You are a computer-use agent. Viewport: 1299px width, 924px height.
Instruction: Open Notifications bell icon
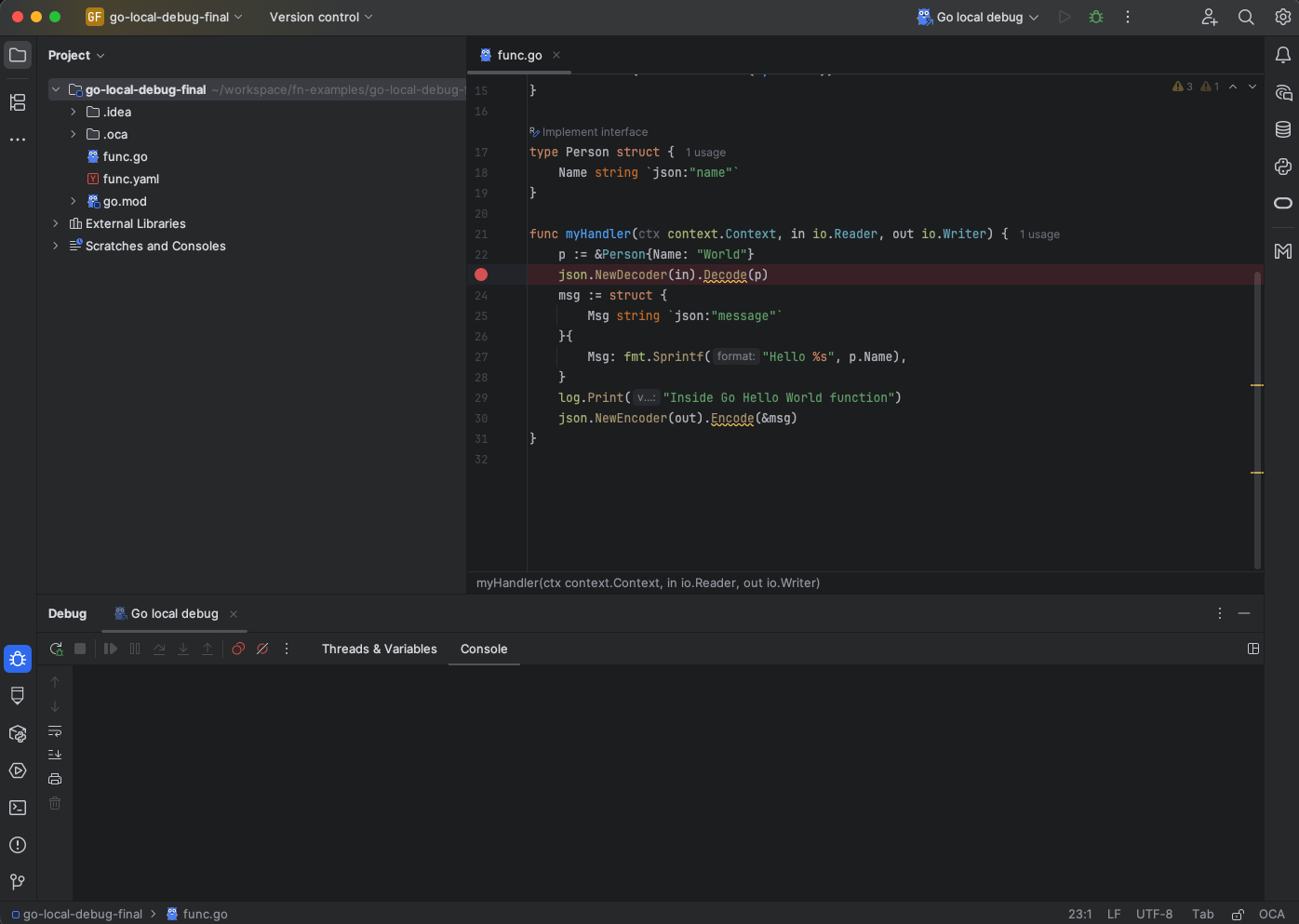1283,55
